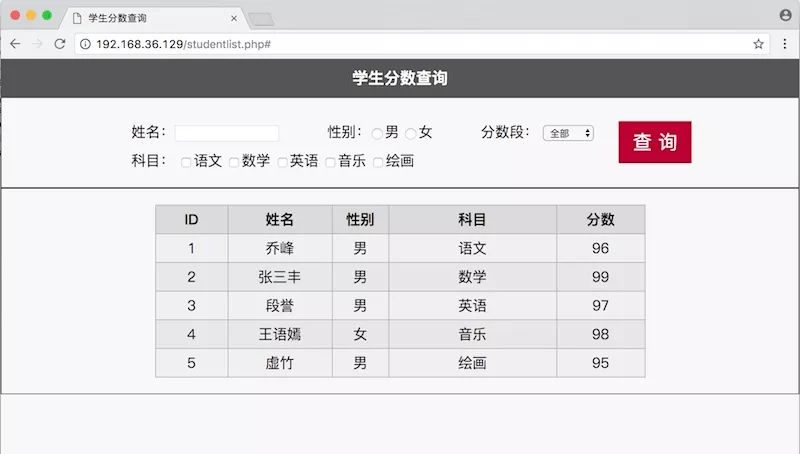Image resolution: width=800 pixels, height=454 pixels.
Task: Click the 语文 subject cell in row 1
Action: [472, 248]
